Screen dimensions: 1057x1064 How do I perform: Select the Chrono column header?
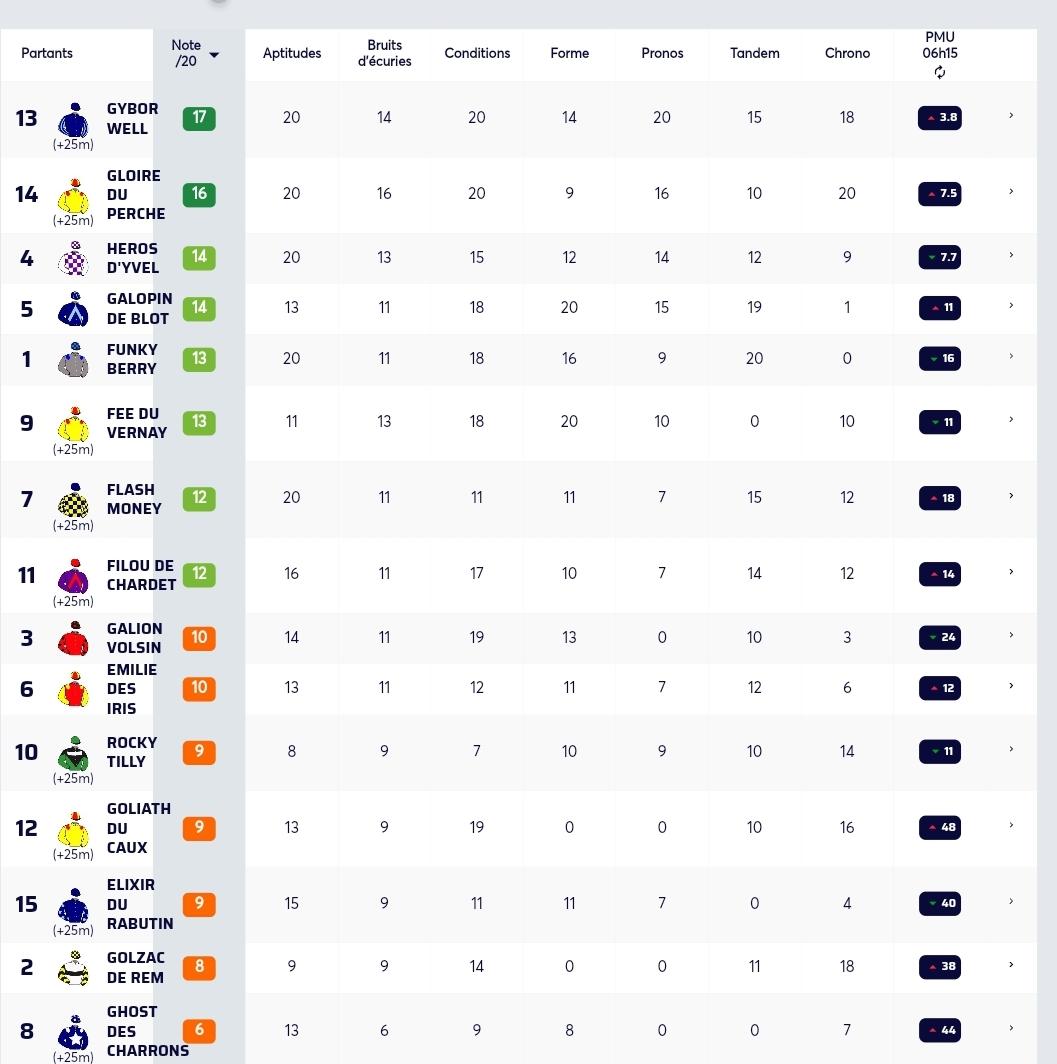point(847,53)
